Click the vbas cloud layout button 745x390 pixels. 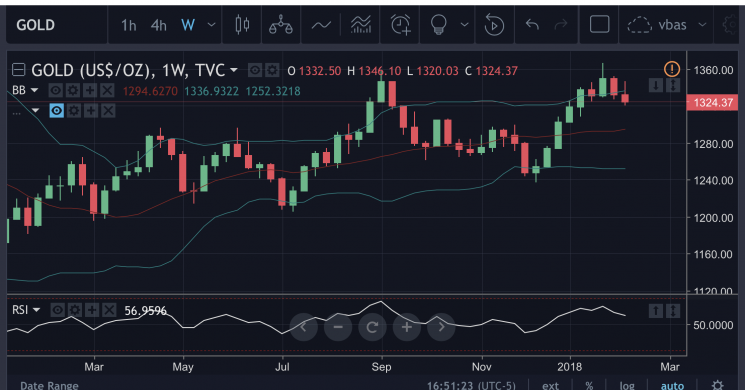[x=657, y=25]
